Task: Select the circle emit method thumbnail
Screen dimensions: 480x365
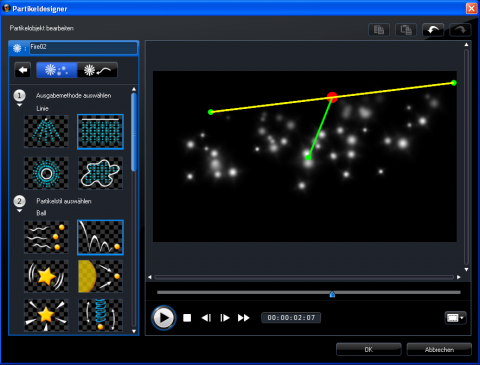Action: coord(46,173)
